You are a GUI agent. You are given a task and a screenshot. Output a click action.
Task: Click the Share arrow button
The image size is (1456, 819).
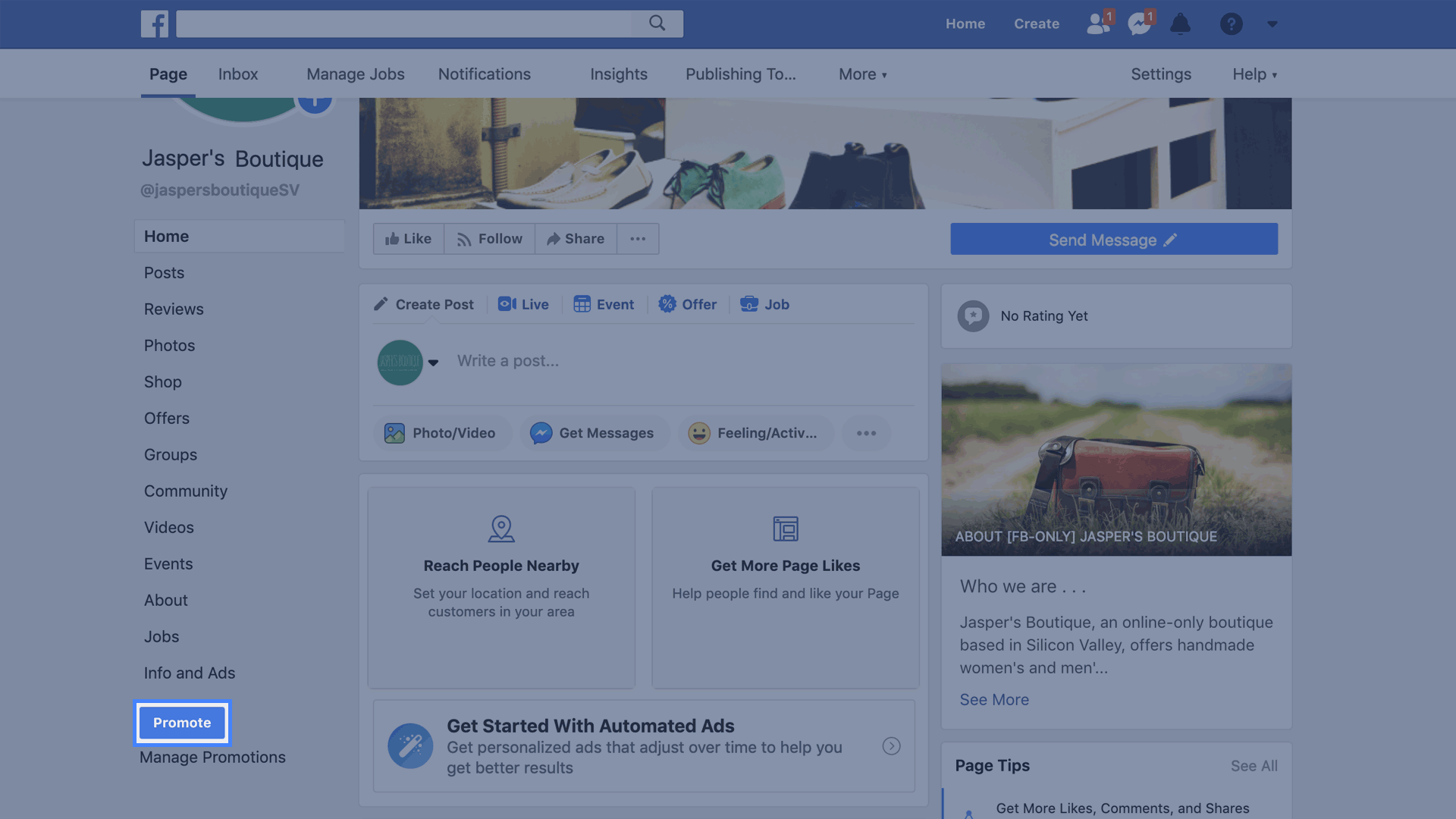coord(576,239)
